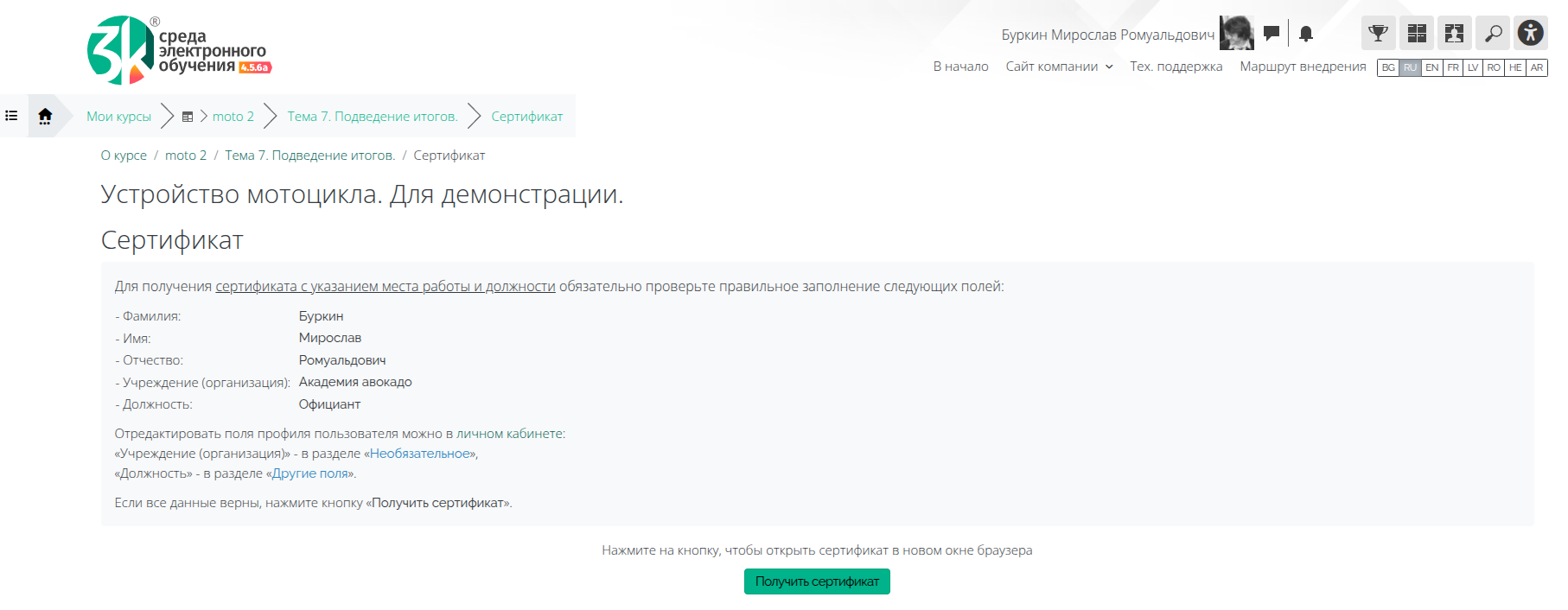Open search with the magnifier icon
Image resolution: width=1568 pixels, height=610 pixels.
pos(1493,34)
